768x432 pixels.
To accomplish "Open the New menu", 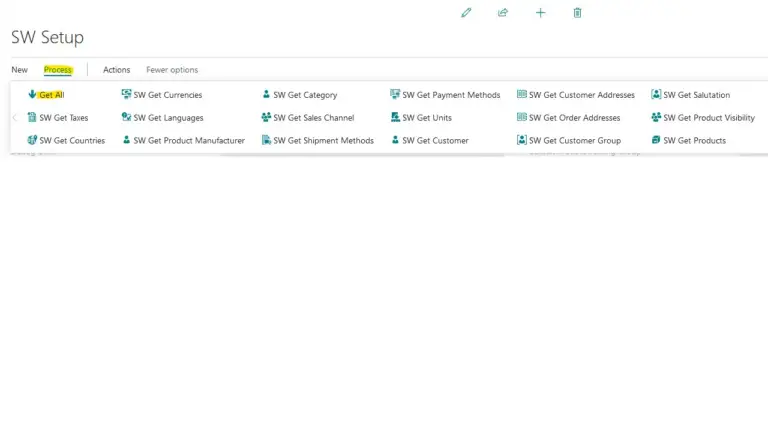I will 20,70.
